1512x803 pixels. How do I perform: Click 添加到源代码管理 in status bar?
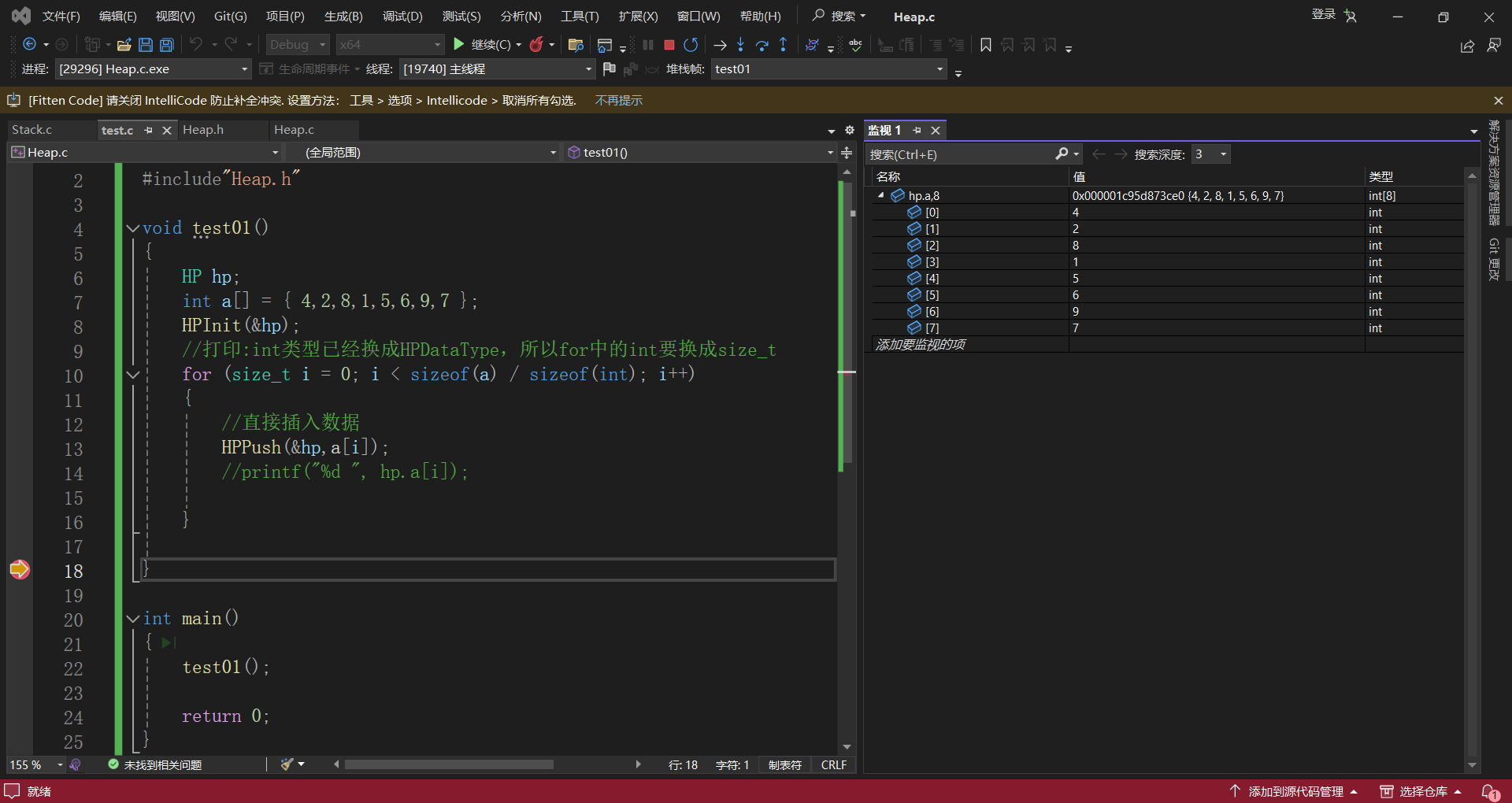click(1295, 791)
